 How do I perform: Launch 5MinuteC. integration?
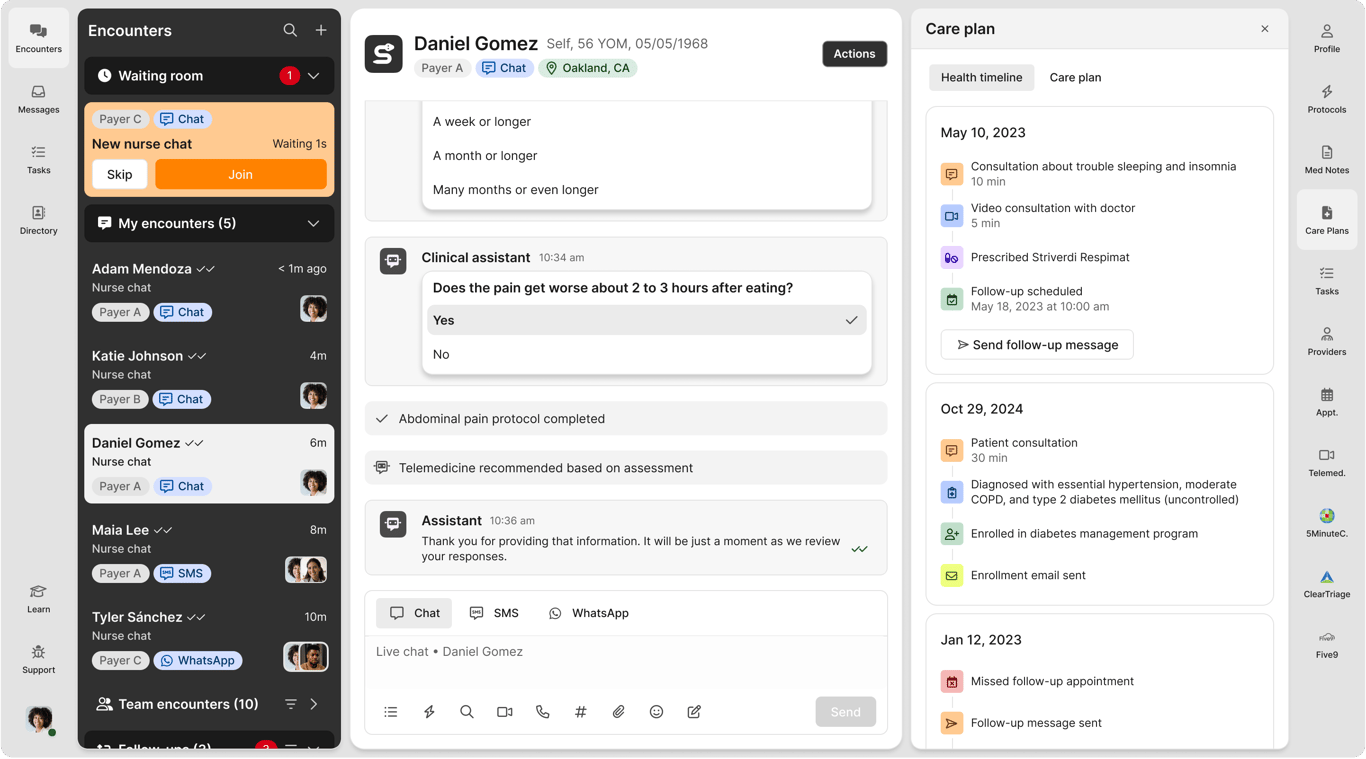[1327, 523]
